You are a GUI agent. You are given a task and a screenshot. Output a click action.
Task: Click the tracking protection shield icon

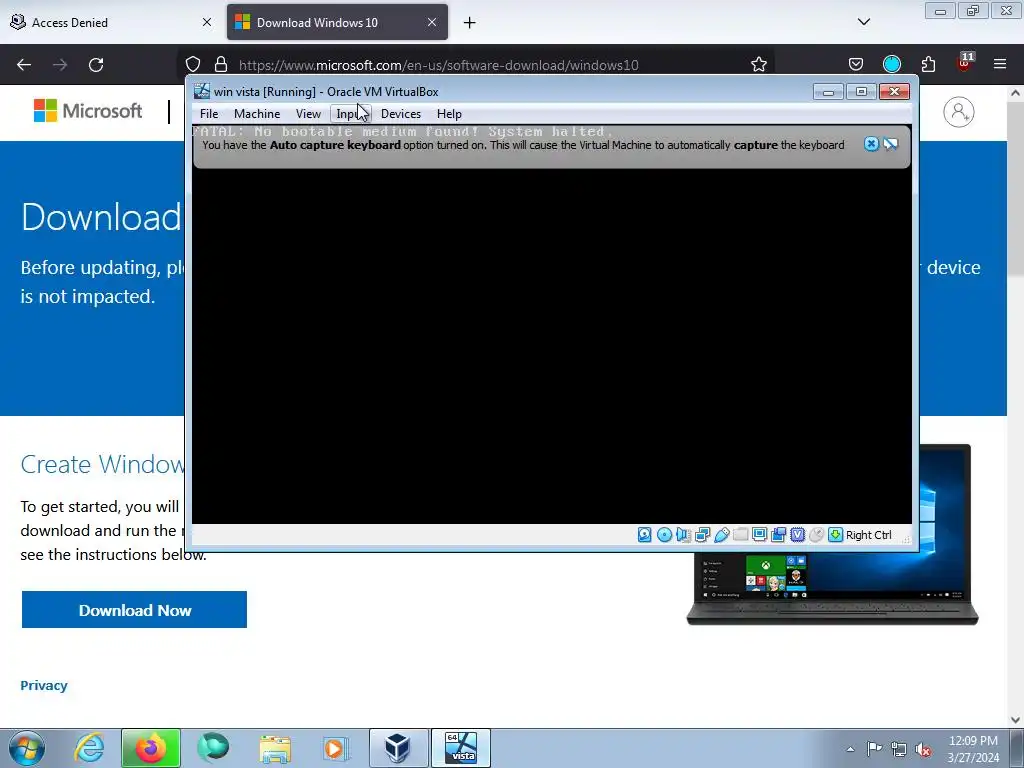click(x=193, y=65)
